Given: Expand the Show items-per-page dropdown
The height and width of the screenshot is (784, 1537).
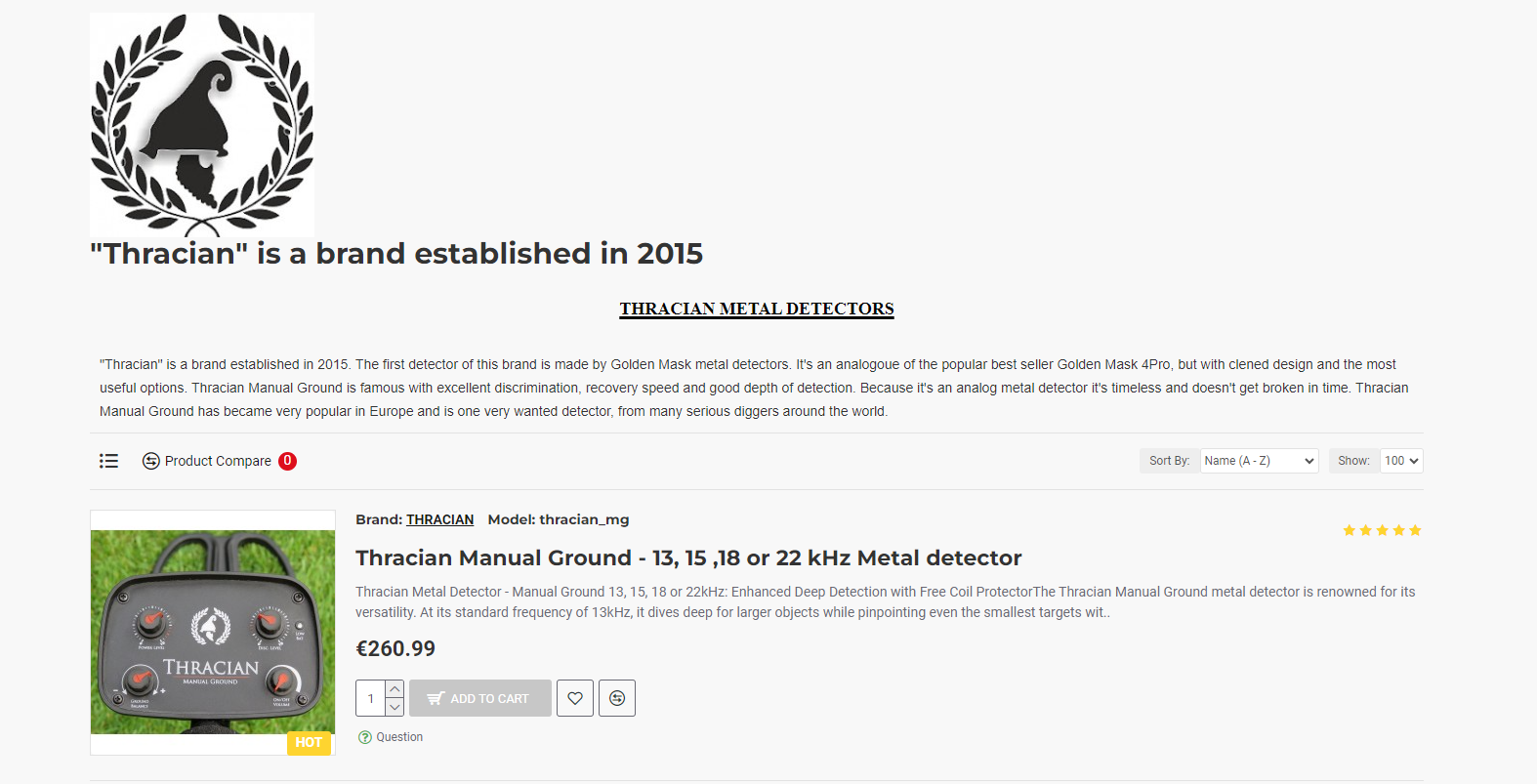Looking at the screenshot, I should click(1401, 461).
